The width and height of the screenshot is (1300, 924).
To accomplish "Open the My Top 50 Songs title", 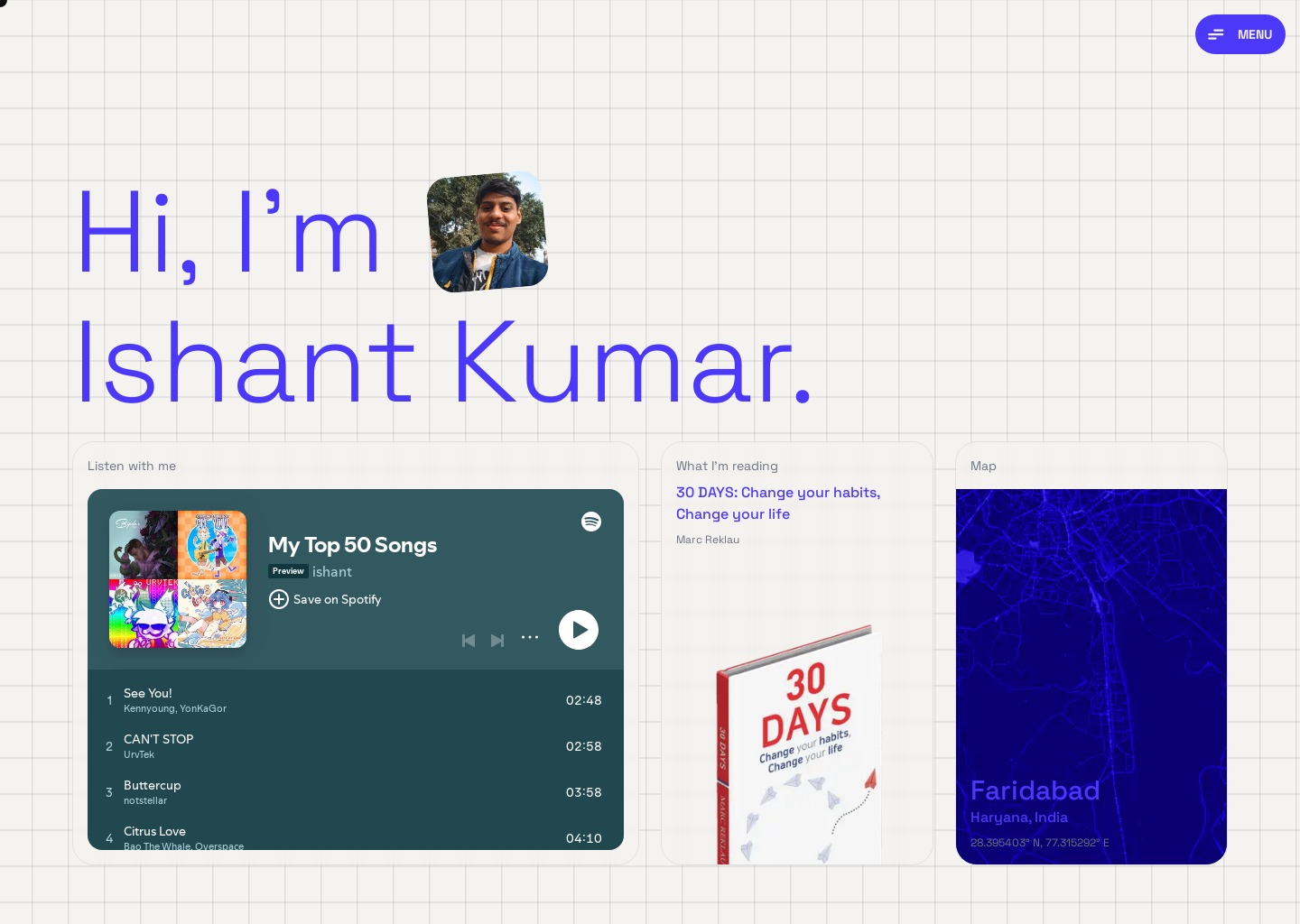I will tap(352, 545).
